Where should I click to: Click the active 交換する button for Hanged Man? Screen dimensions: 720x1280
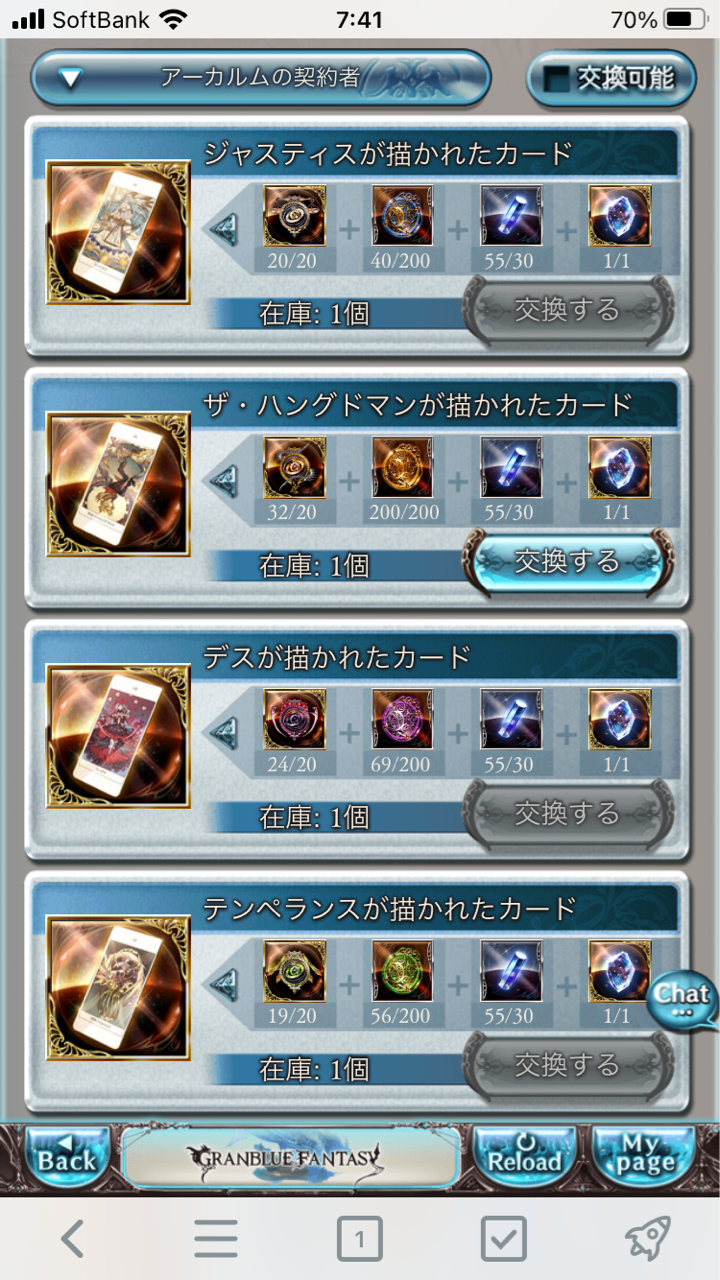click(x=568, y=563)
